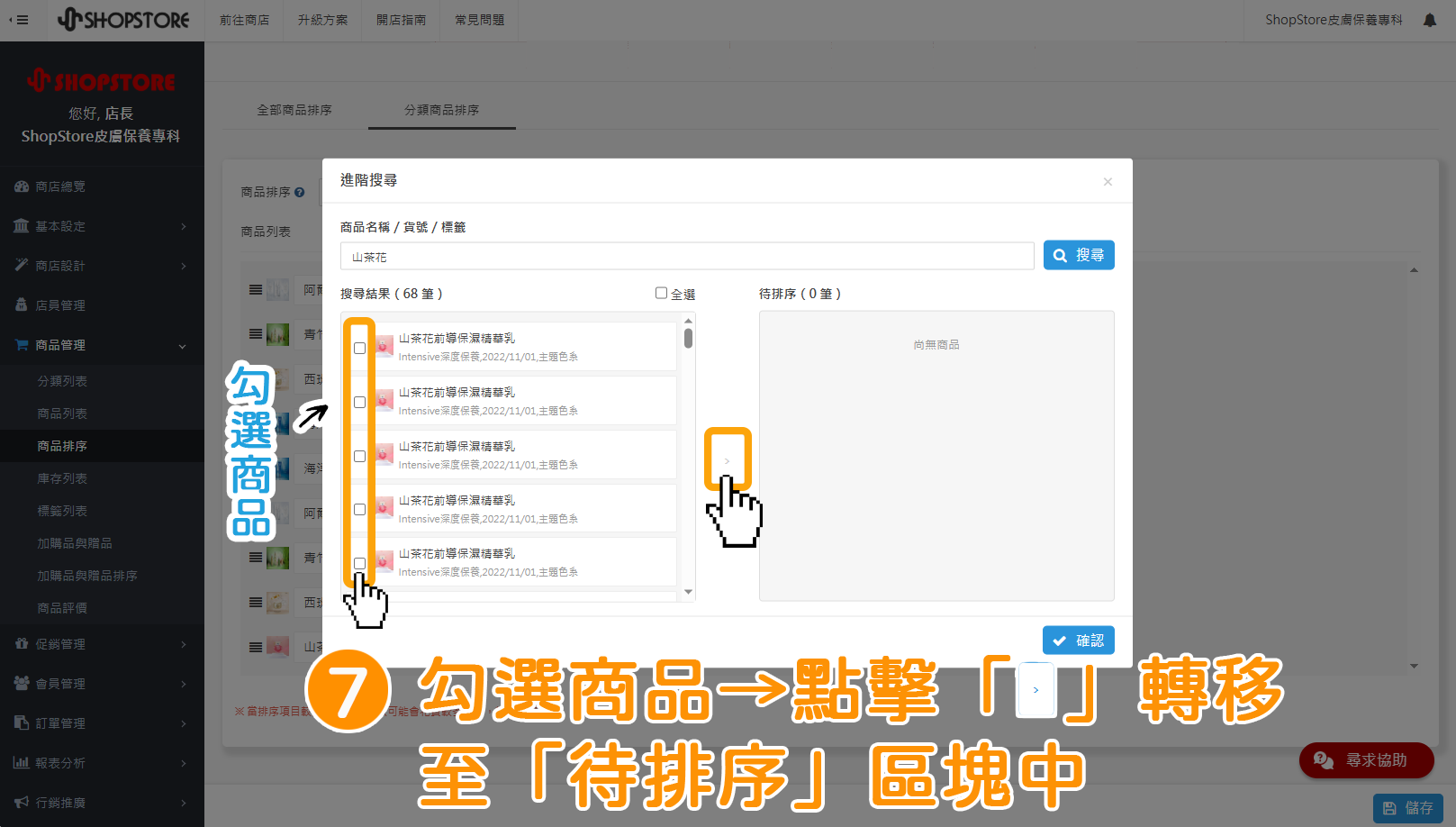The image size is (1456, 827).
Task: Open the 升級方案 top menu
Action: [x=322, y=20]
